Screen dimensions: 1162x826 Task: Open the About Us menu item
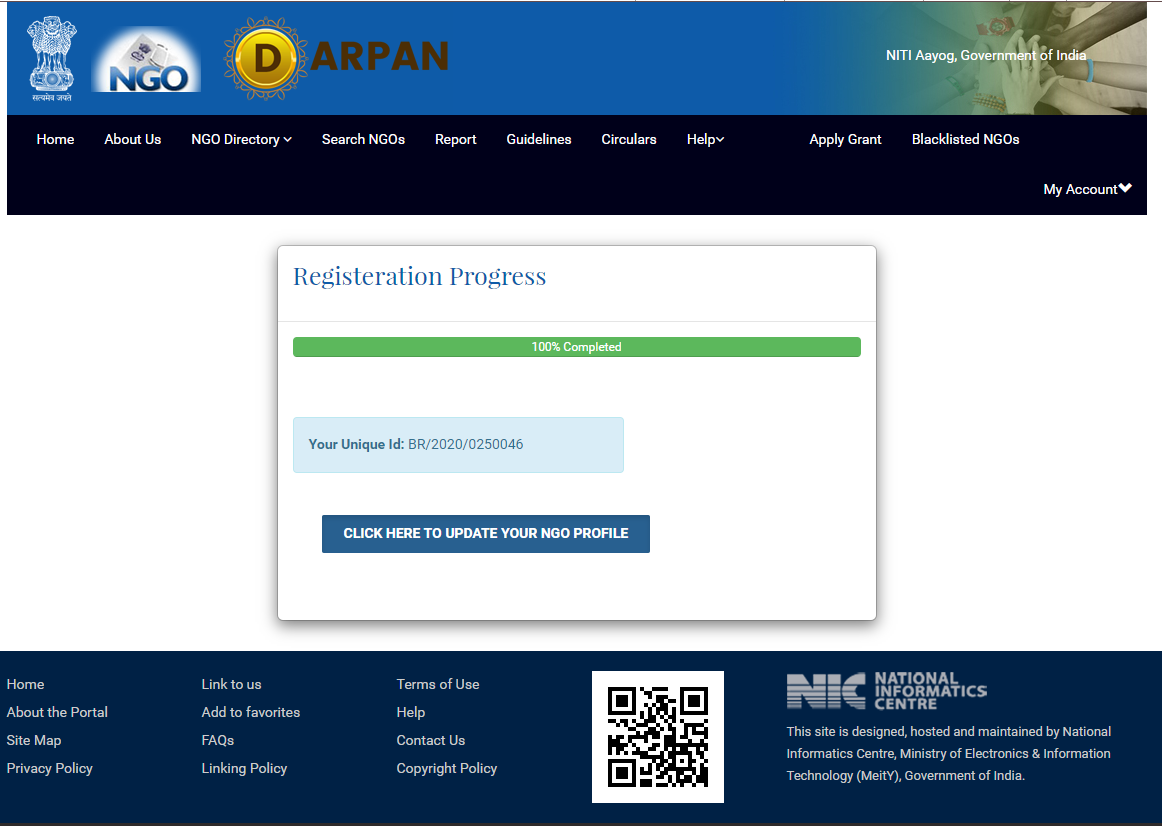click(x=133, y=139)
